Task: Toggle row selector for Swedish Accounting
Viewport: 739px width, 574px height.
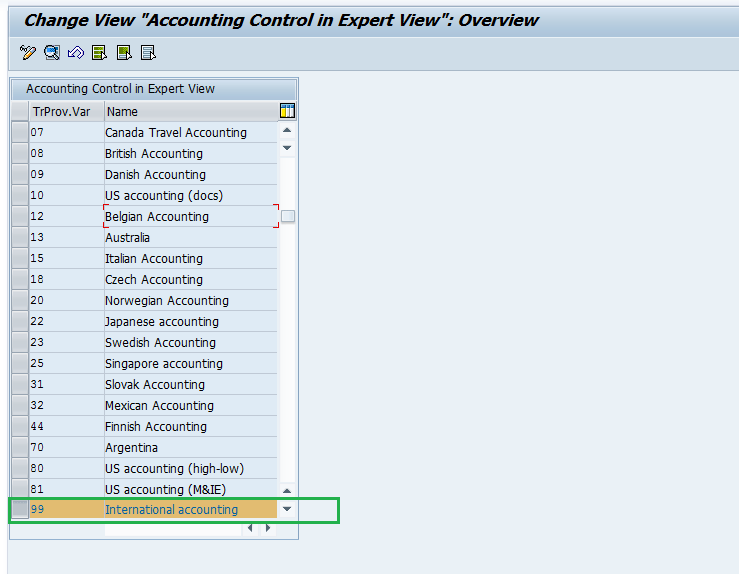Action: click(19, 342)
